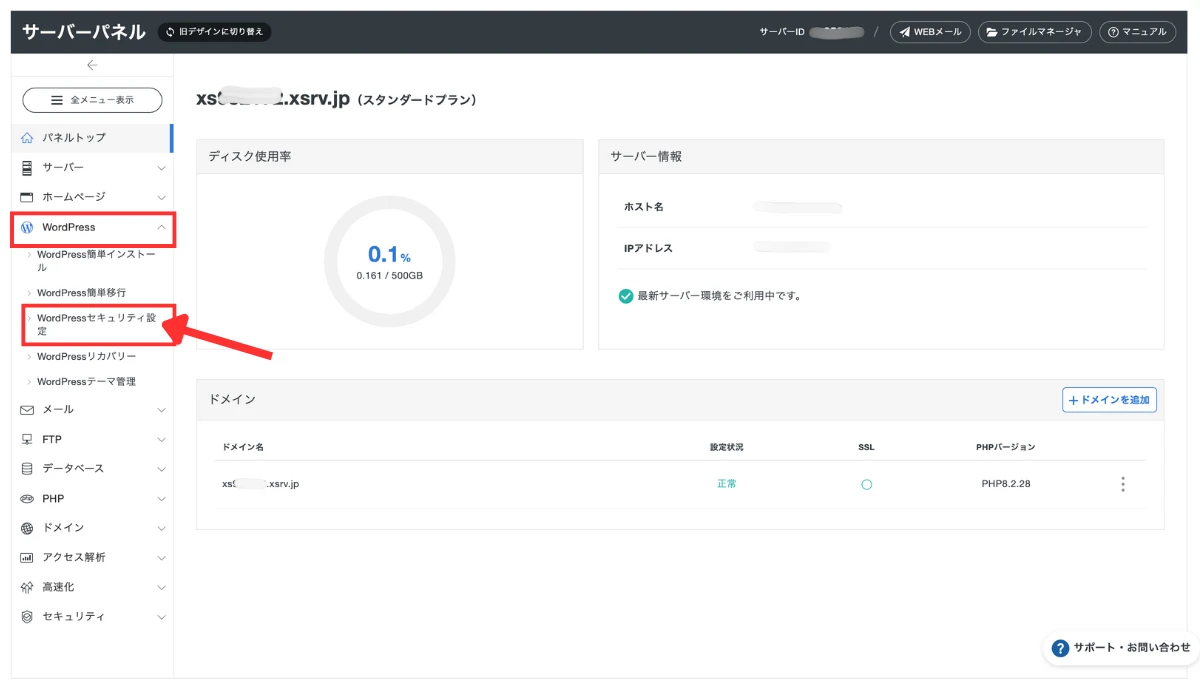
Task: Click 最新サーバー環境をご利用中です text
Action: [719, 296]
